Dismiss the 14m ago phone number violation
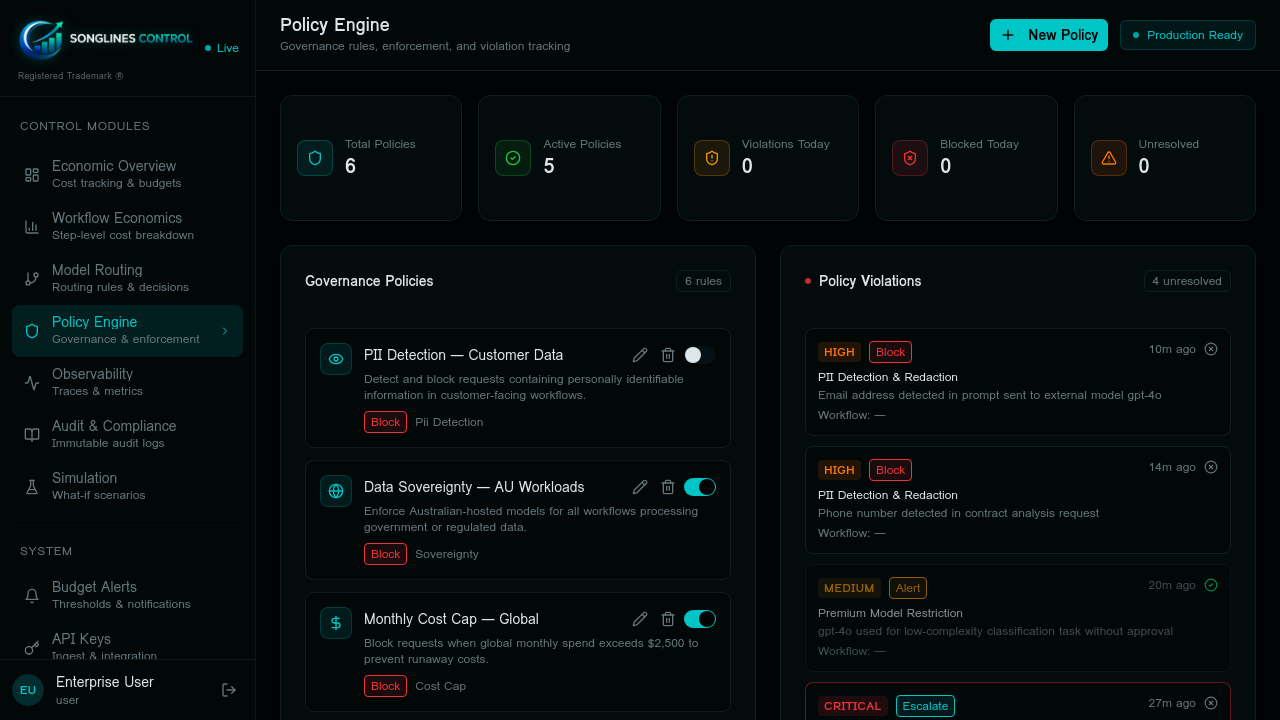 (x=1211, y=467)
